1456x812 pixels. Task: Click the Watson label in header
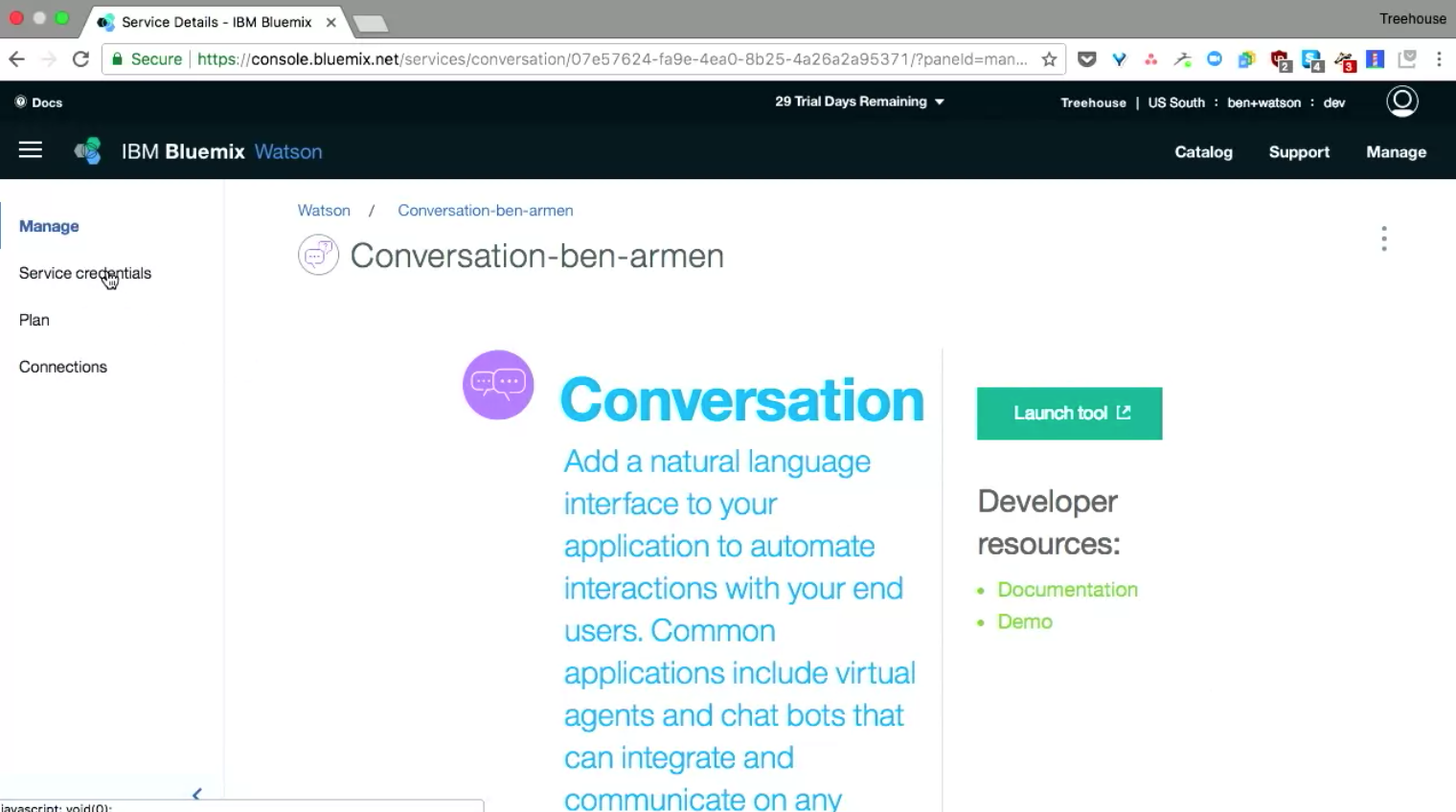point(288,151)
